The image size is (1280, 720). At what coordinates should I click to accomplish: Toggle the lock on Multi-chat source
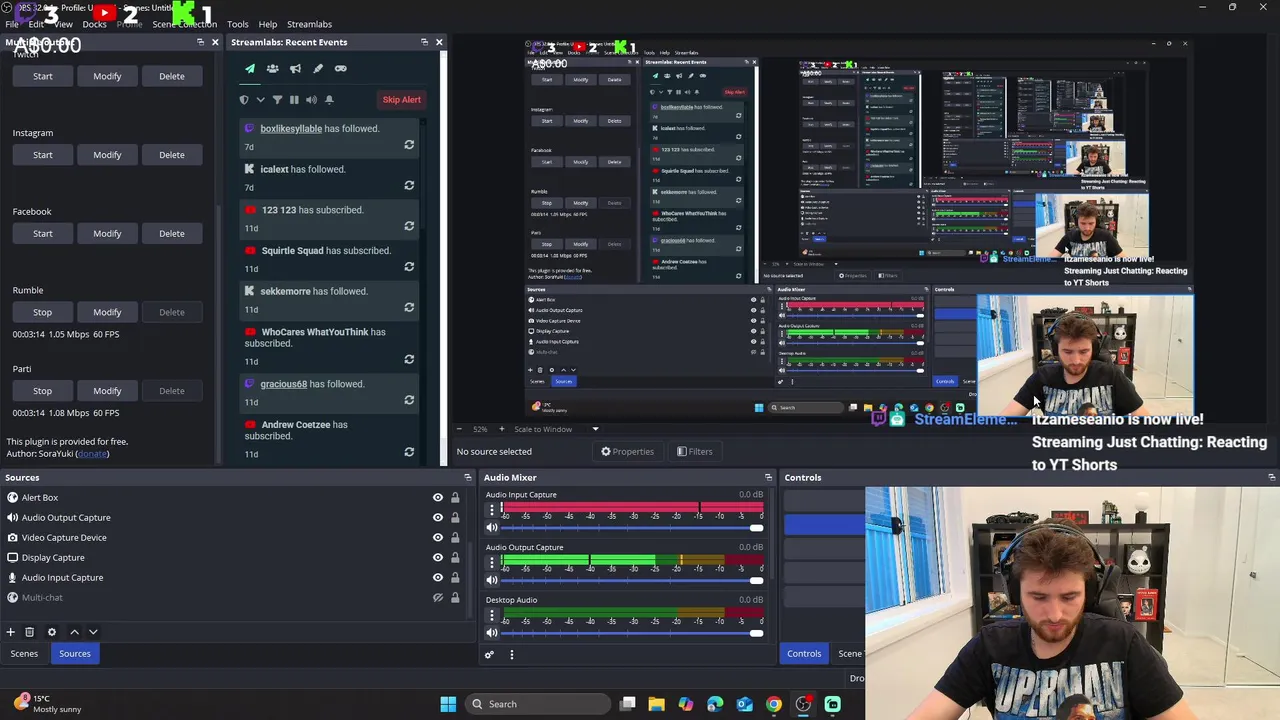[455, 597]
